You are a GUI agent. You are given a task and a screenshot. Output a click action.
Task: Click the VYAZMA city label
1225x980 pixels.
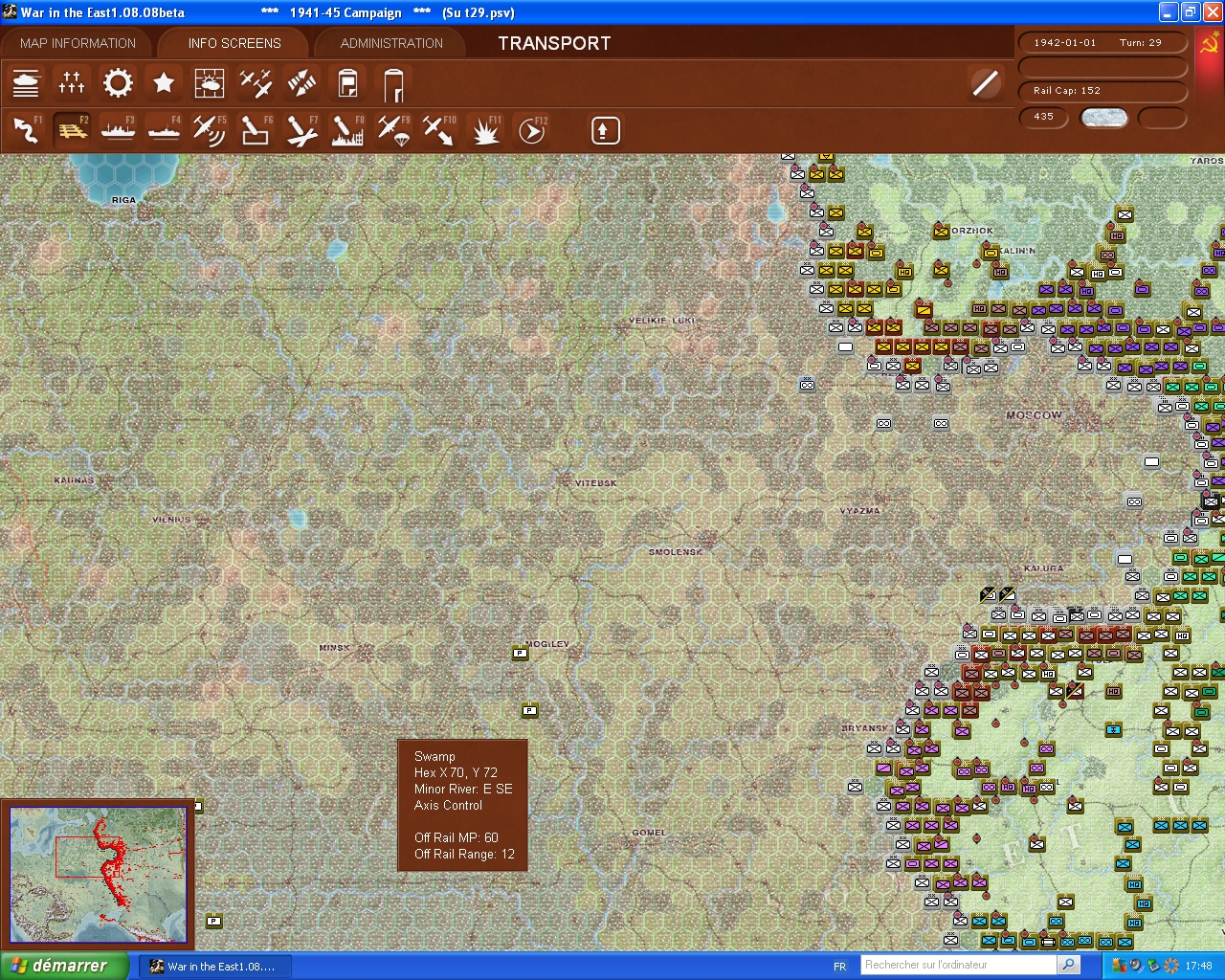click(x=859, y=511)
